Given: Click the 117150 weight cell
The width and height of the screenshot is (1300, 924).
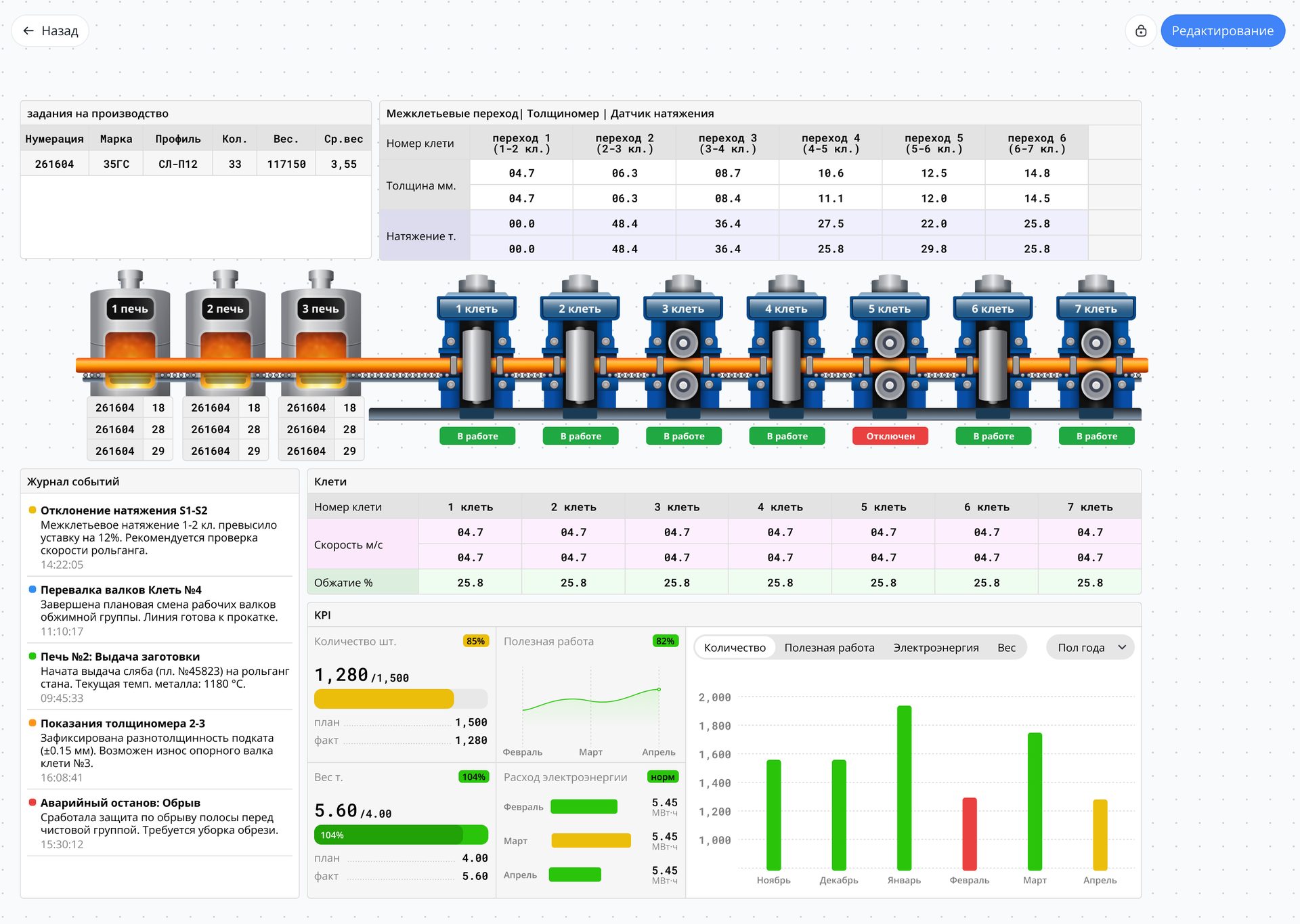Looking at the screenshot, I should 286,164.
